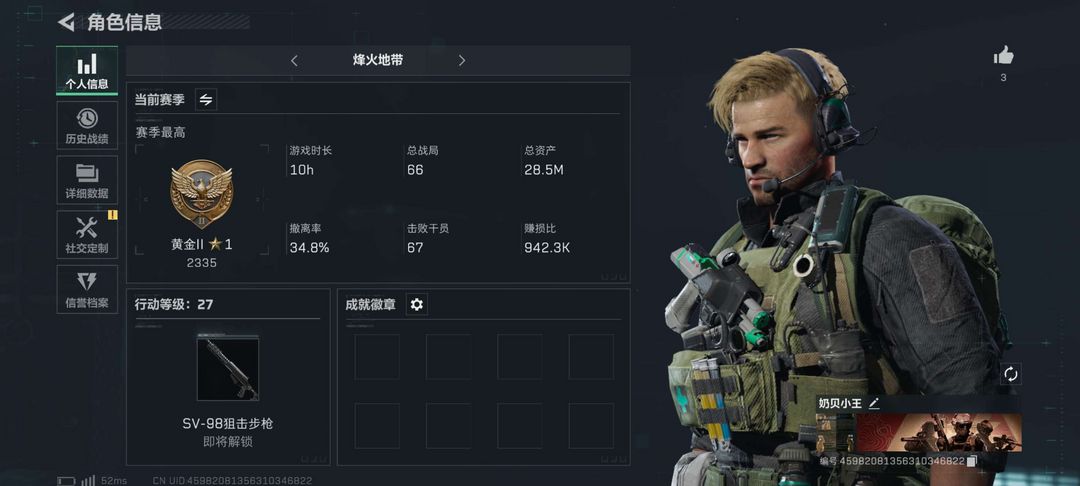Click the thumbs-up like icon
Image resolution: width=1080 pixels, height=486 pixels.
click(1004, 56)
